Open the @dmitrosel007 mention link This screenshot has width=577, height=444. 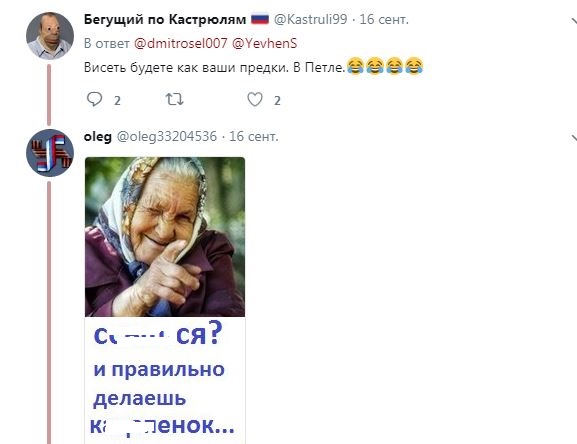(x=180, y=43)
